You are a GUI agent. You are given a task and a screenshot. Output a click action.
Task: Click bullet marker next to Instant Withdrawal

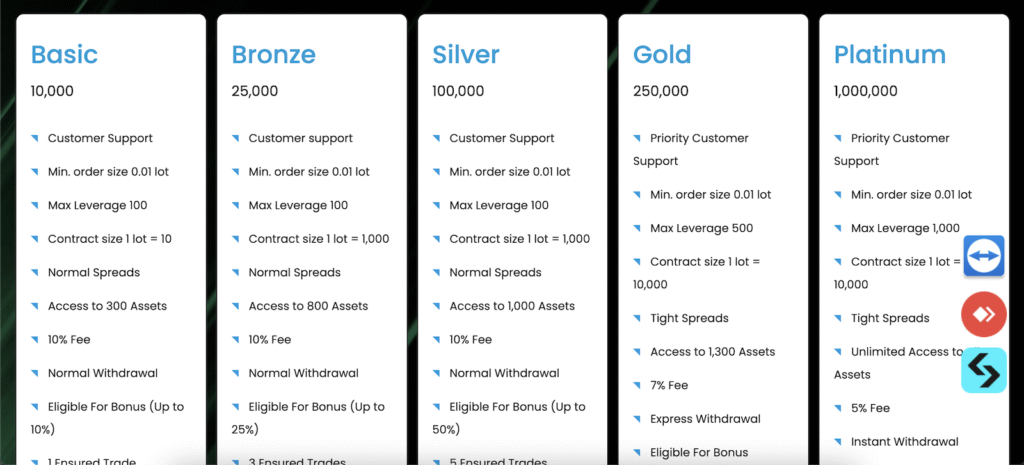click(x=839, y=441)
